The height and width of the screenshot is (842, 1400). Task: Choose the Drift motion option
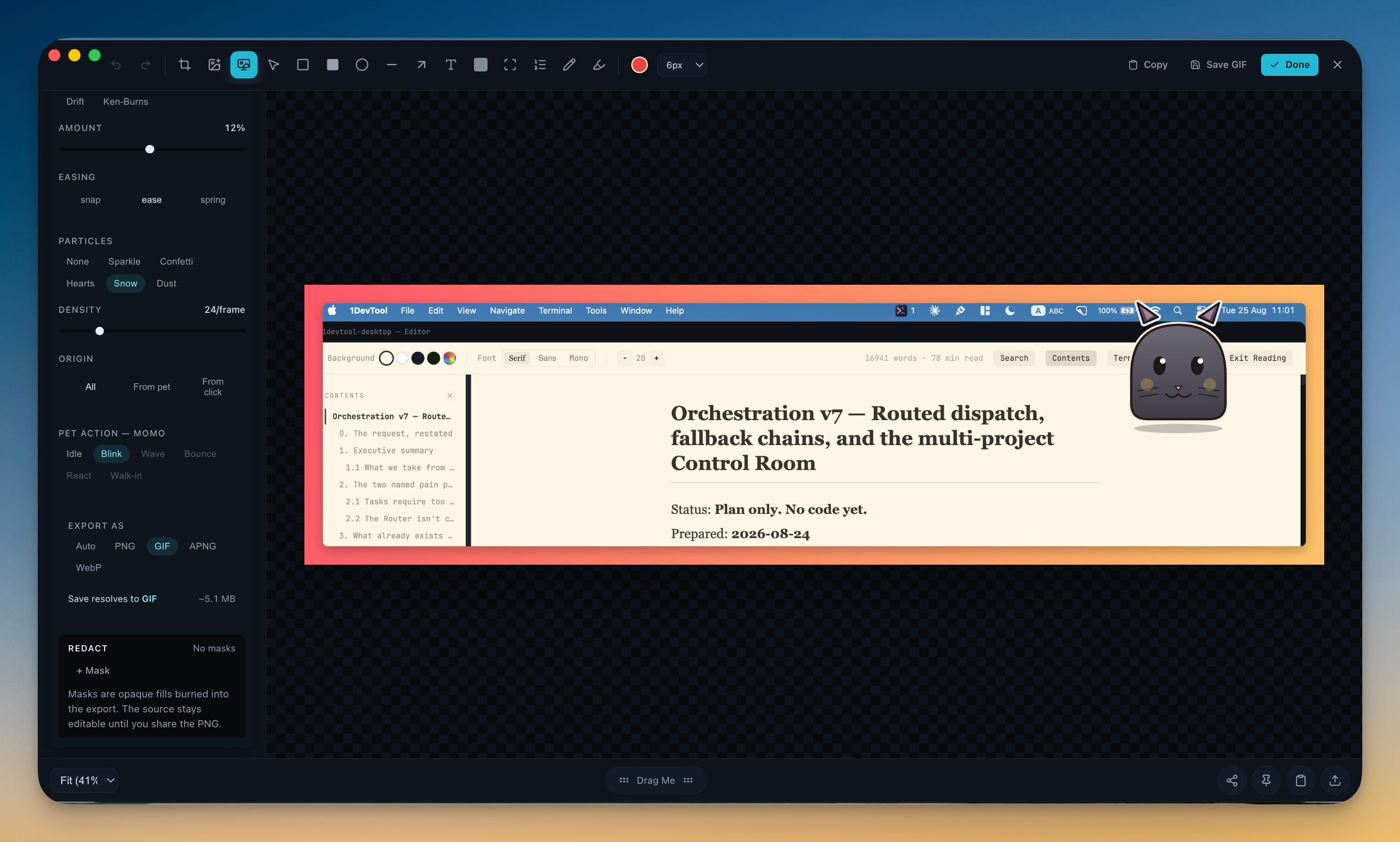(75, 102)
